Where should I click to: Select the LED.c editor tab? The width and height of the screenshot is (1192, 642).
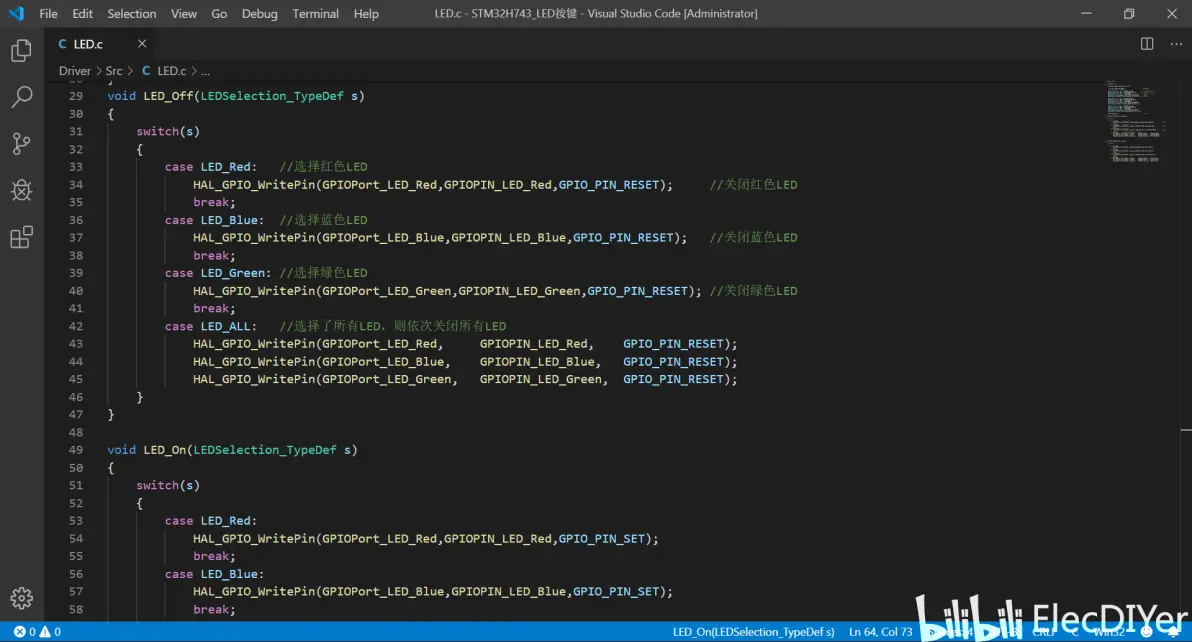pos(88,44)
